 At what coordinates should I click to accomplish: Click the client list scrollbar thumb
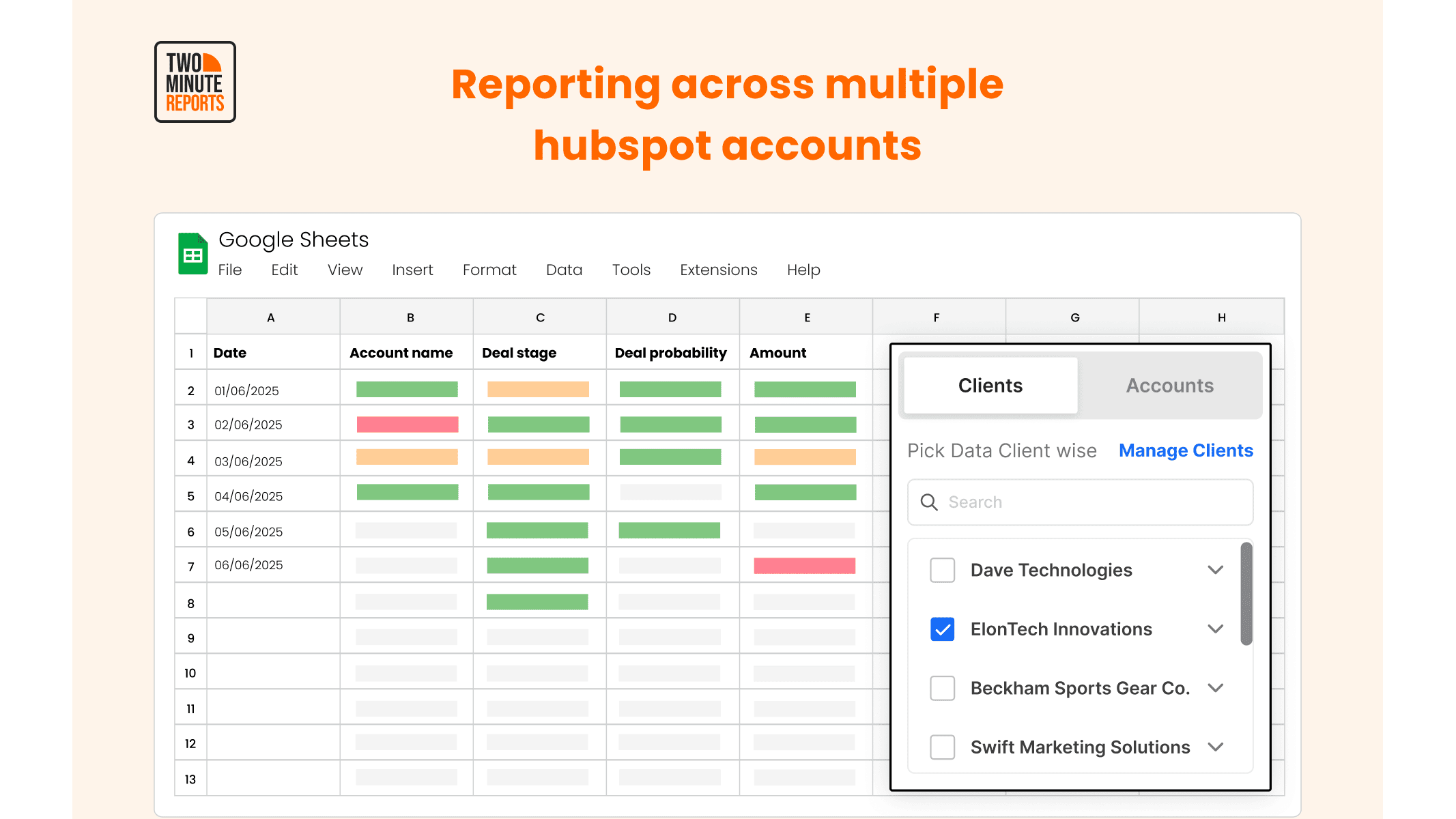coord(1246,594)
